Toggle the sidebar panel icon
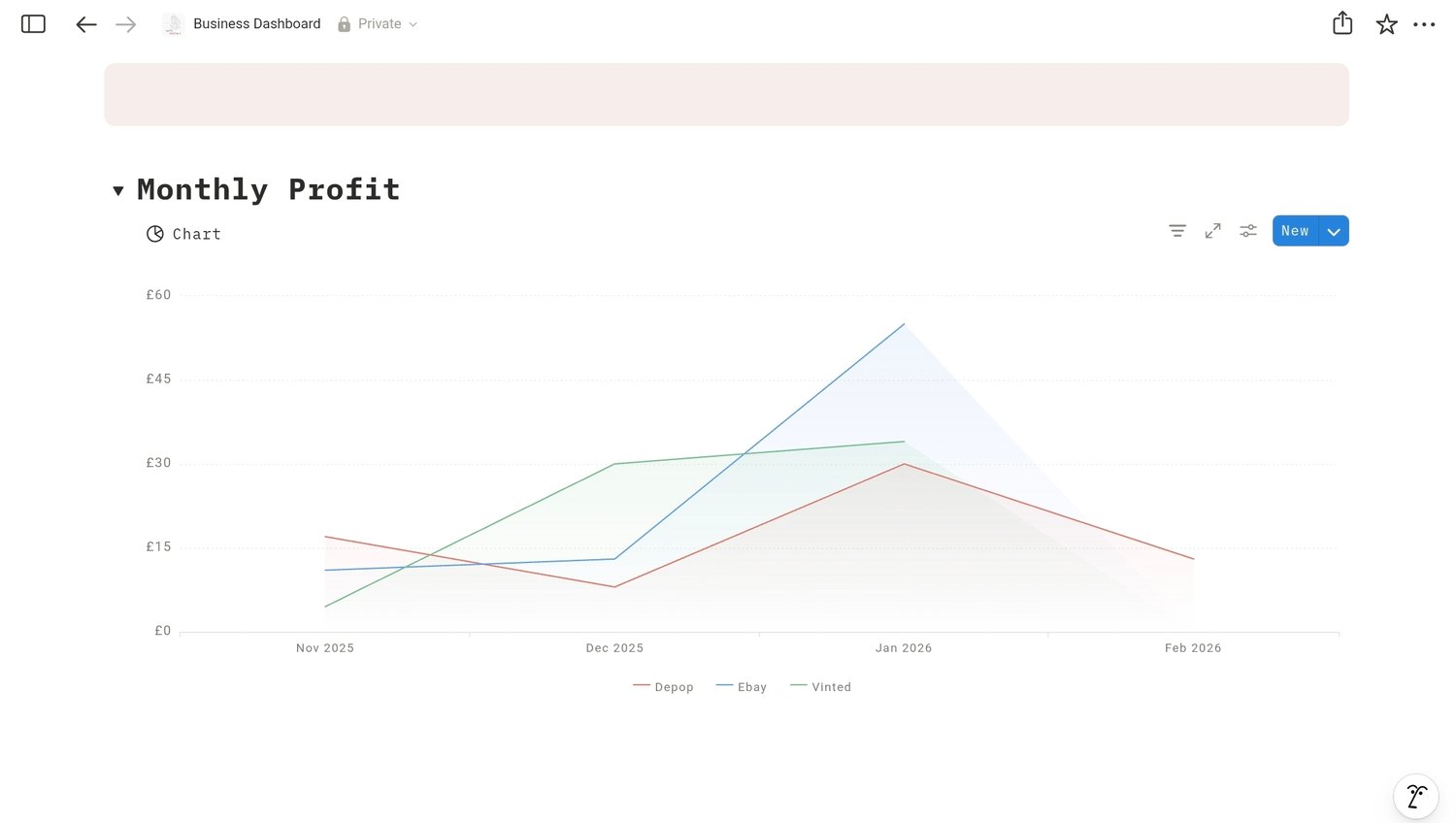This screenshot has height=823, width=1456. (33, 24)
